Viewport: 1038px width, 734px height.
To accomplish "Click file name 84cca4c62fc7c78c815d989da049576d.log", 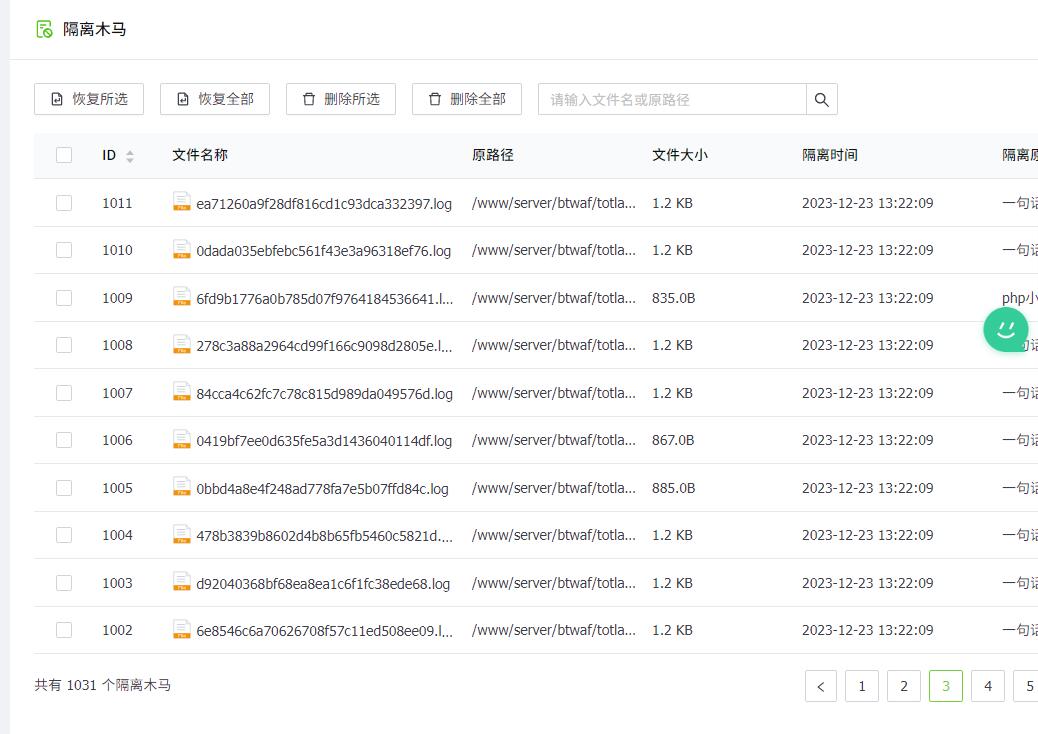I will point(324,394).
